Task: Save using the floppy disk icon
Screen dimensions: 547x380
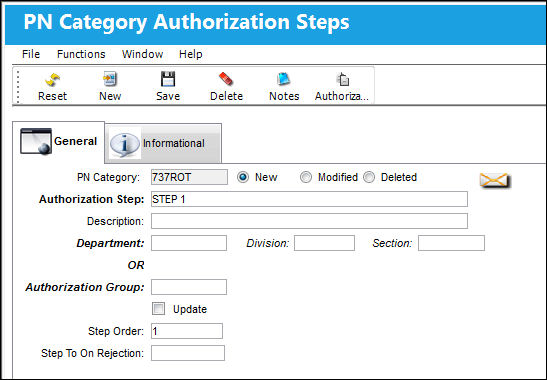Action: 168,79
